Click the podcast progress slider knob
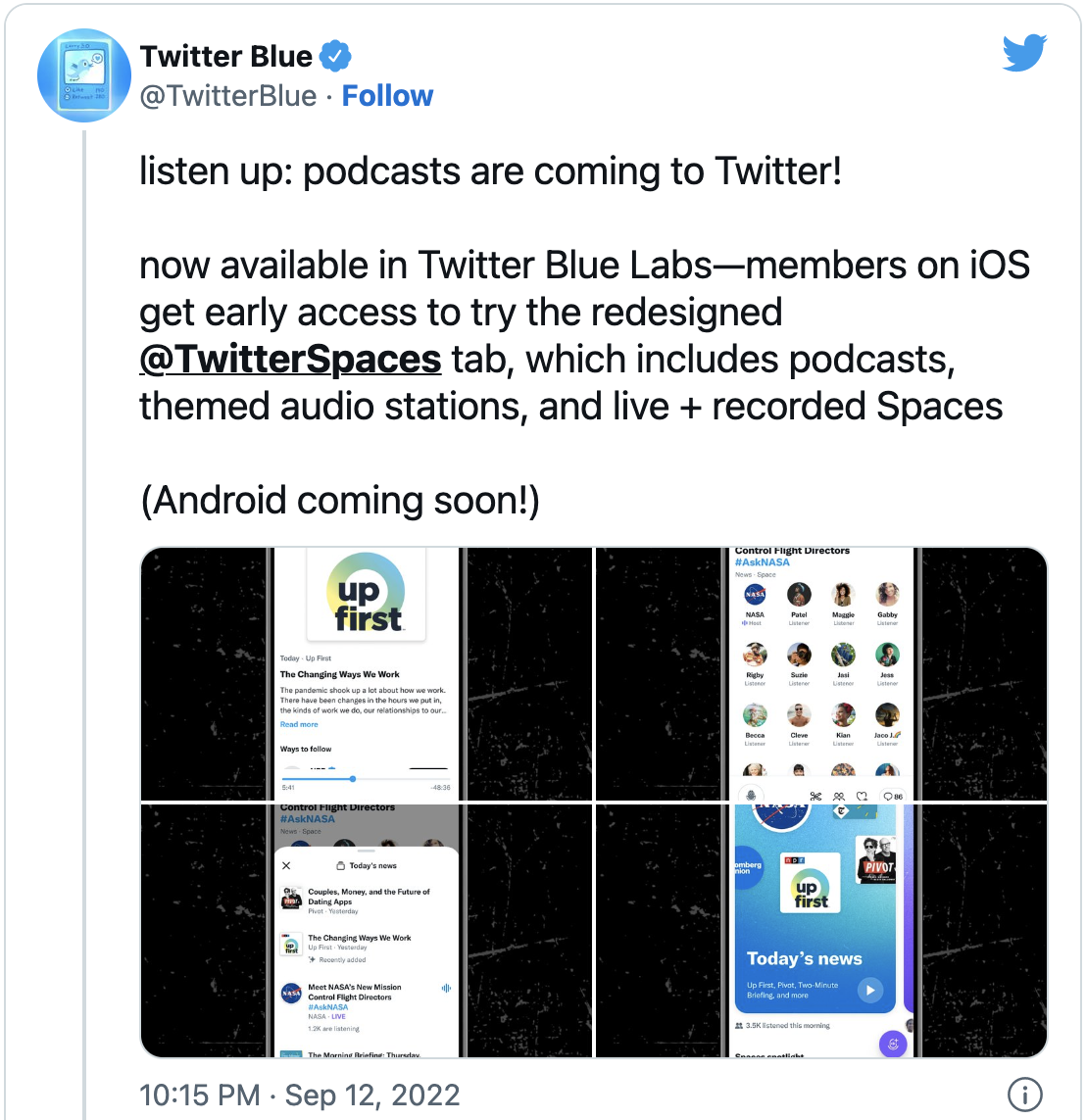1086x1120 pixels. point(352,779)
